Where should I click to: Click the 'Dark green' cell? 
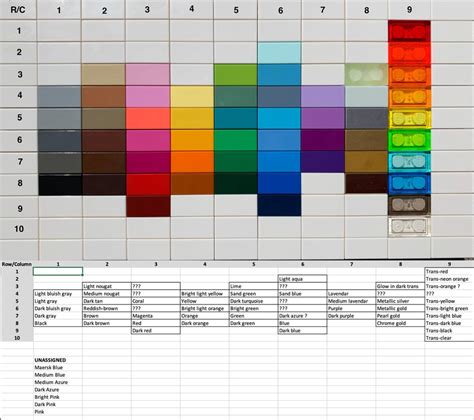(254, 323)
